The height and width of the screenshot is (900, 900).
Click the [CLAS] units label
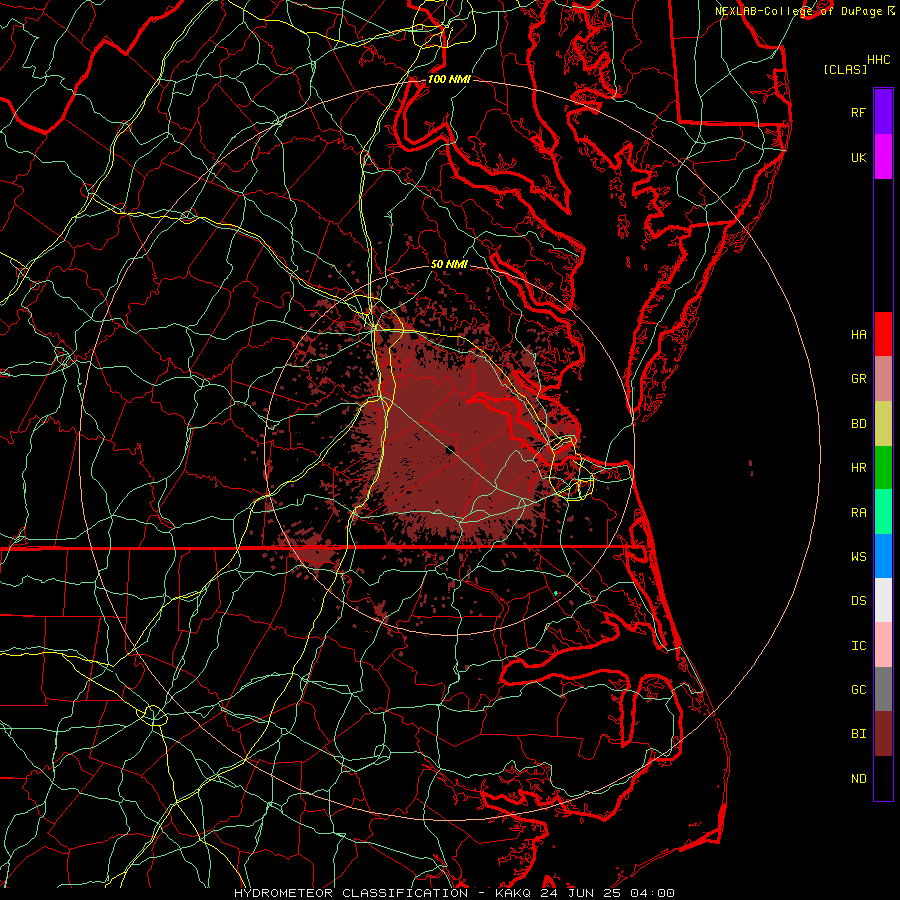845,69
